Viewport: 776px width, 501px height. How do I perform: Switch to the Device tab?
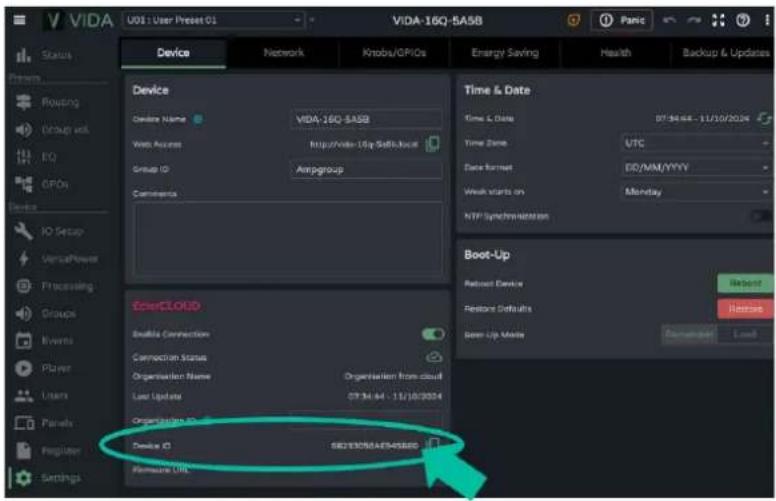173,53
